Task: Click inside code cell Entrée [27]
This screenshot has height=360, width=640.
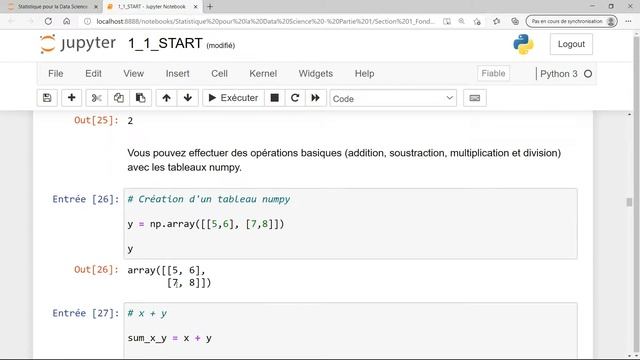Action: click(350, 330)
